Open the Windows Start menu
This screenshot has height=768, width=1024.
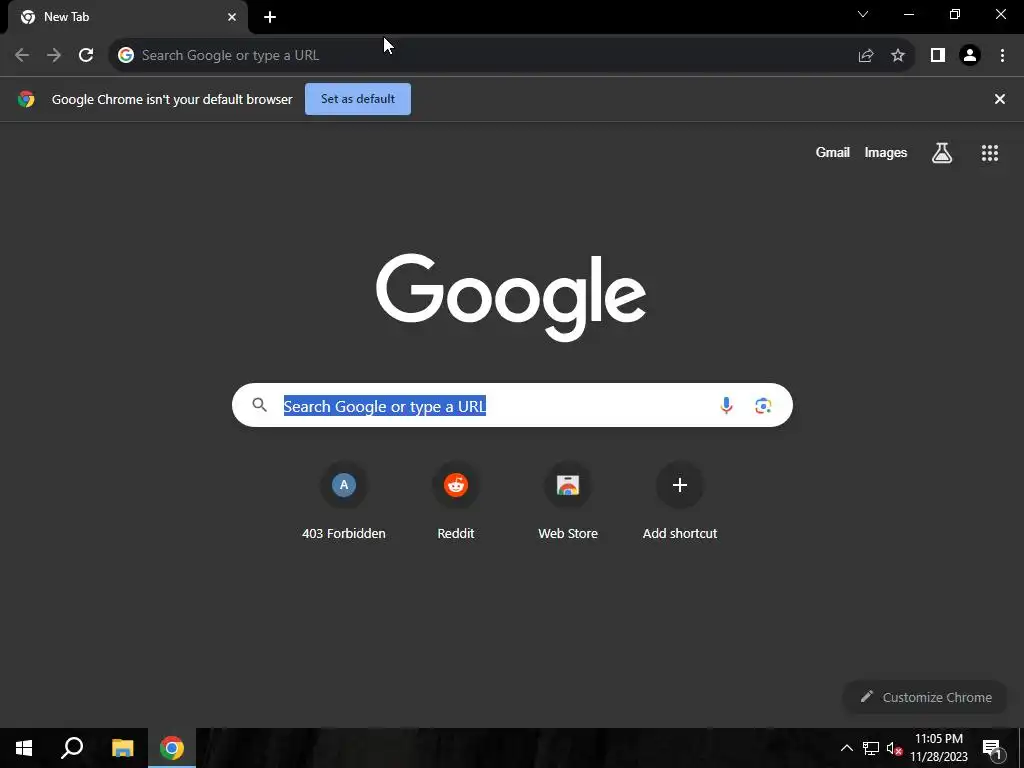[24, 748]
